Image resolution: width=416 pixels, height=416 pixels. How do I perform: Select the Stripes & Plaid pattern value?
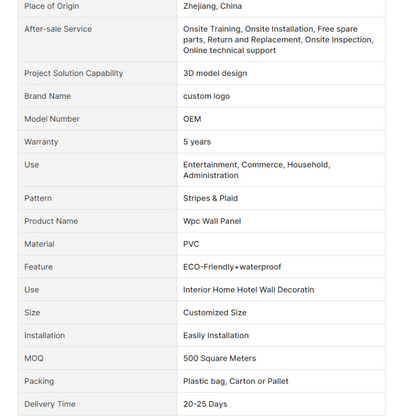tap(210, 198)
